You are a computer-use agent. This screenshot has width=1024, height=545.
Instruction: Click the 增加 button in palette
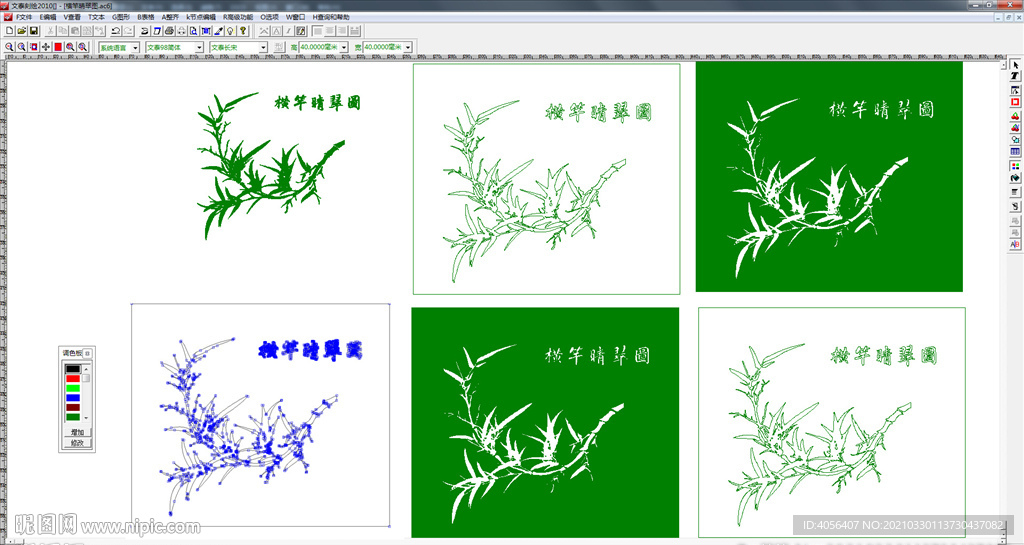(x=76, y=432)
